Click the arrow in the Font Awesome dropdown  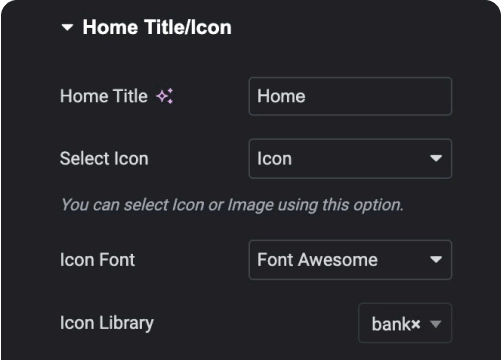(436, 259)
